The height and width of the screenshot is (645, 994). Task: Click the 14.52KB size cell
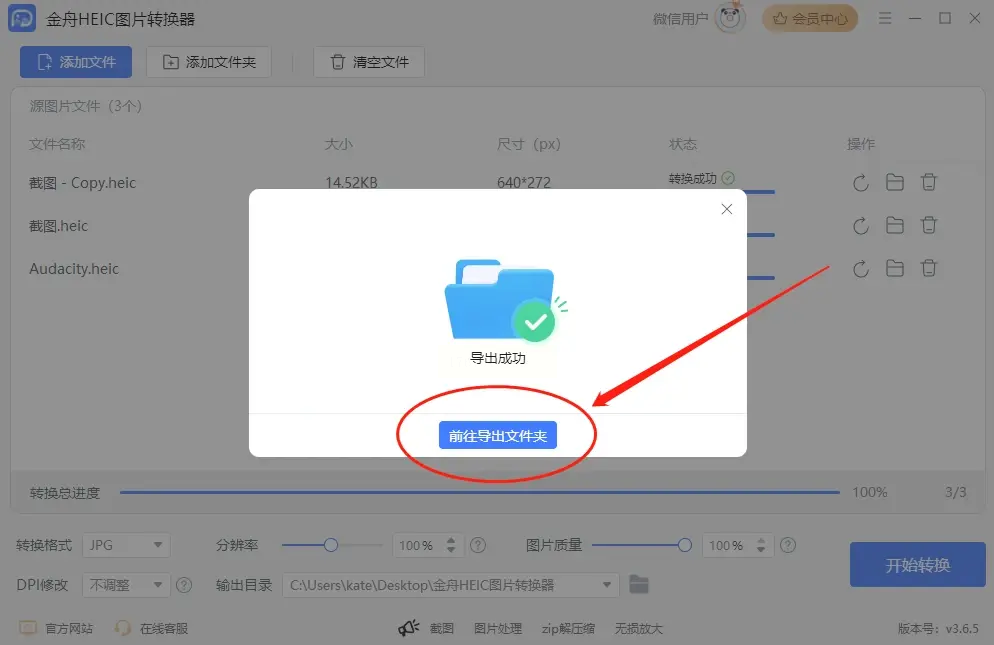coord(351,183)
